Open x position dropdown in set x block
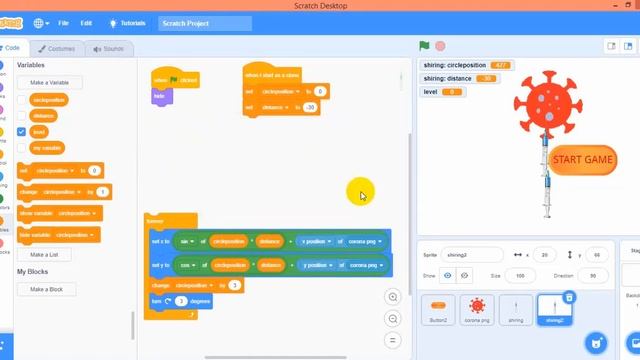Screen dimensions: 640x360 point(316,242)
